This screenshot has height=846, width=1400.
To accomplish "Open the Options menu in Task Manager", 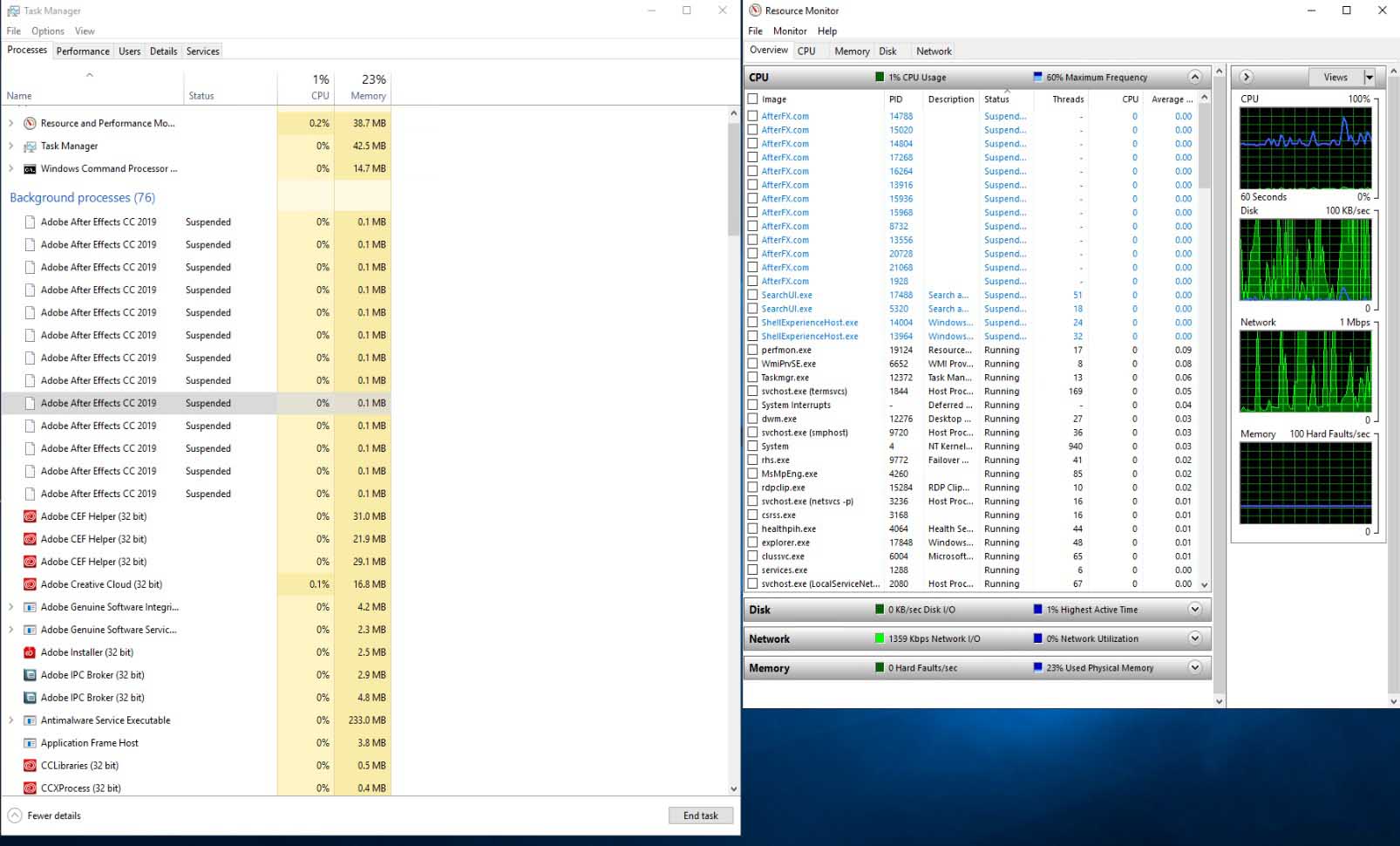I will click(48, 31).
